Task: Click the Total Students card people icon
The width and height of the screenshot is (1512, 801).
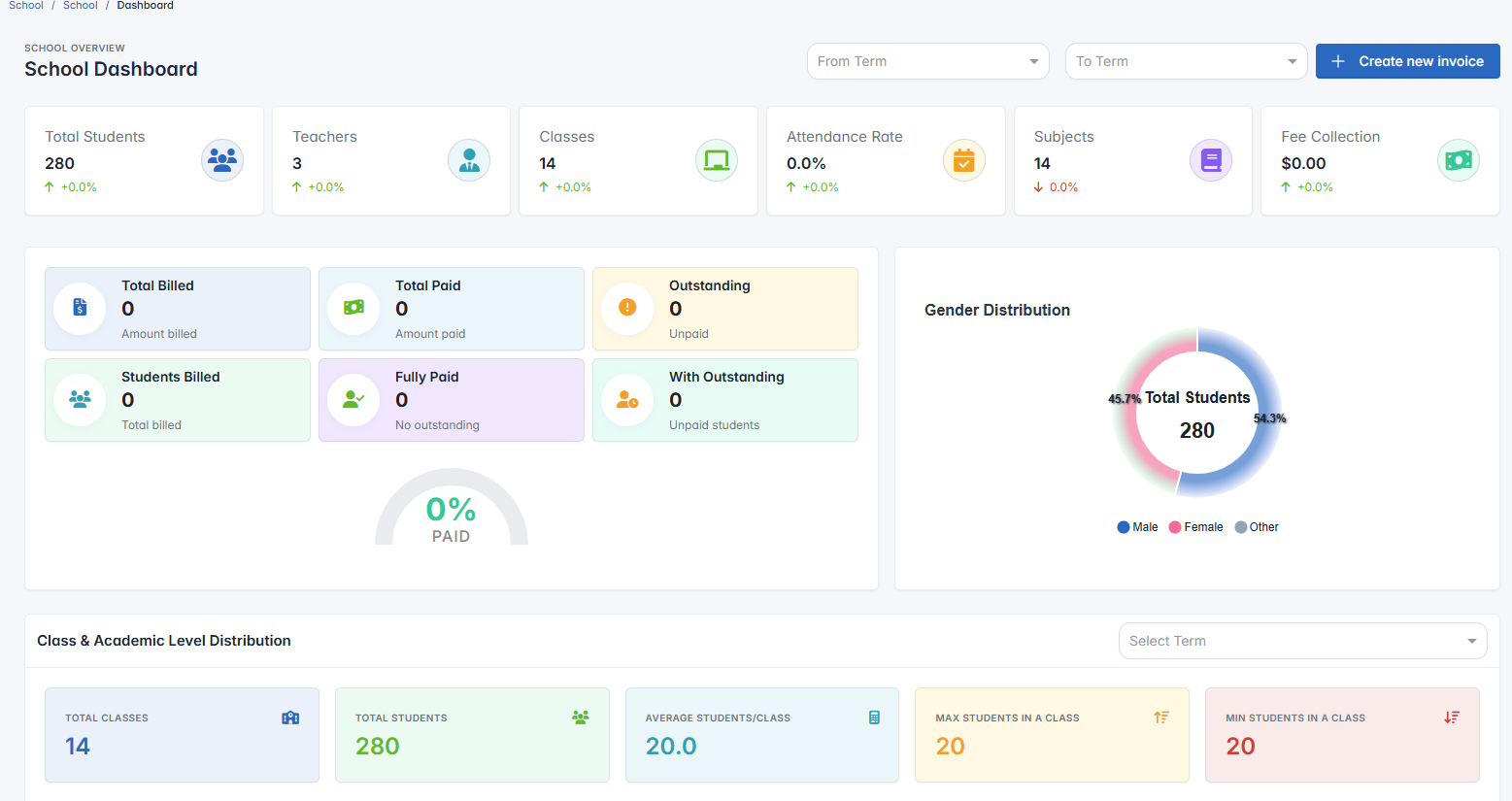Action: (581, 718)
